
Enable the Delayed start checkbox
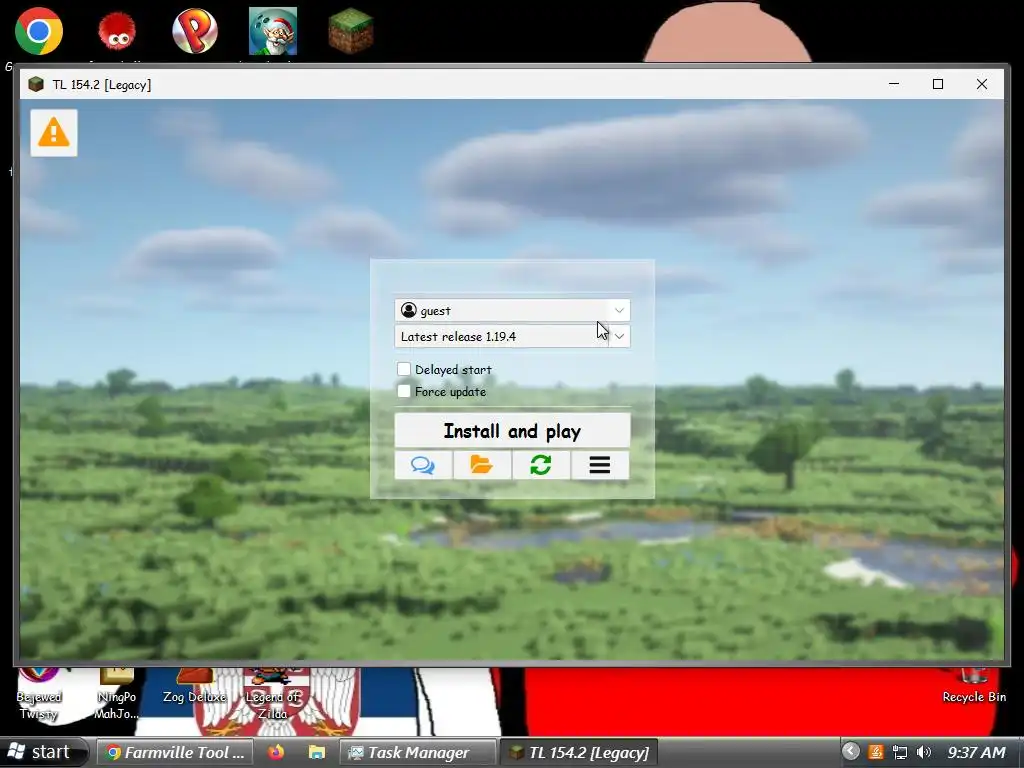[x=404, y=369]
